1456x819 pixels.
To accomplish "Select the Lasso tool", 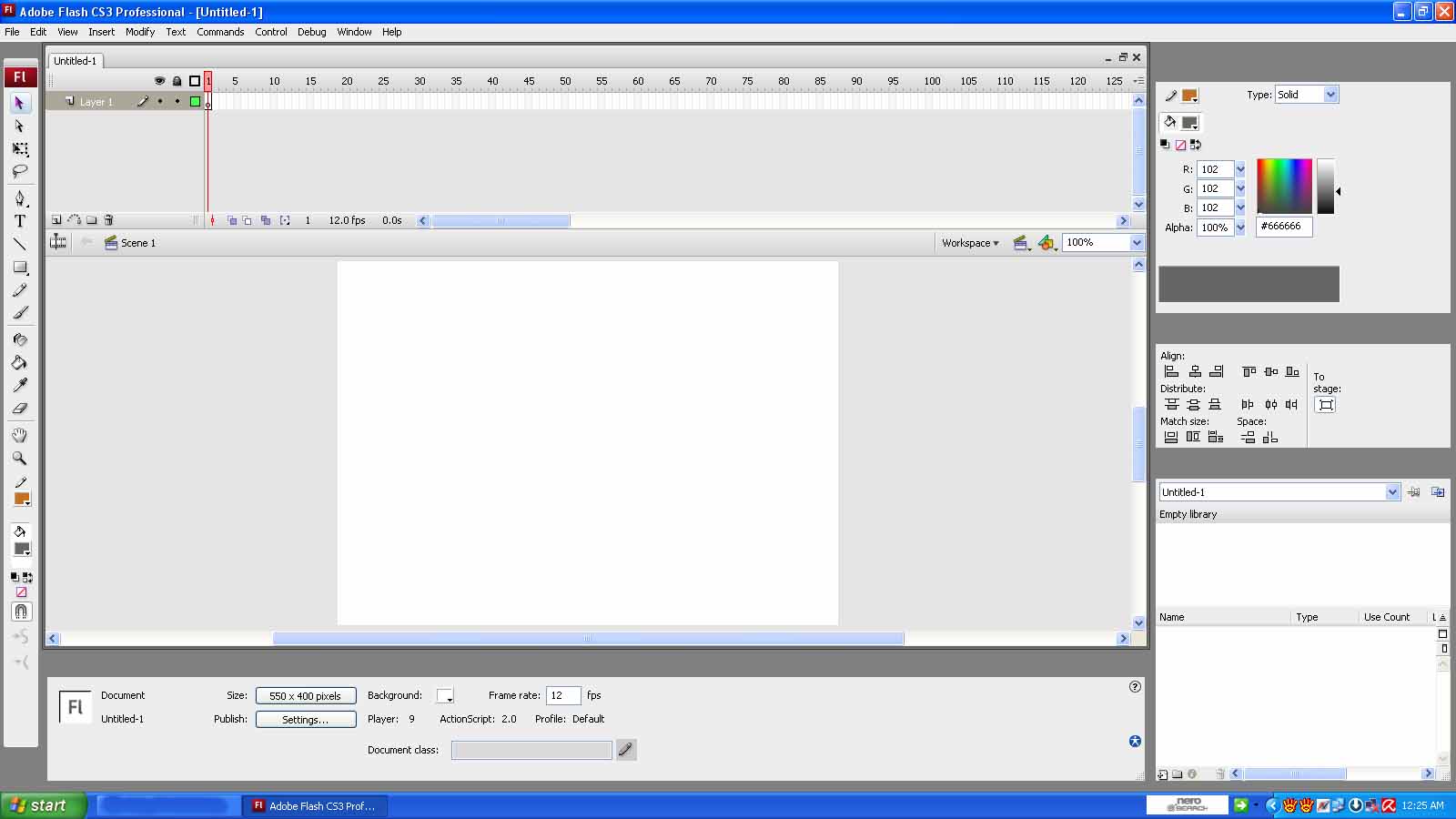I will [x=20, y=171].
